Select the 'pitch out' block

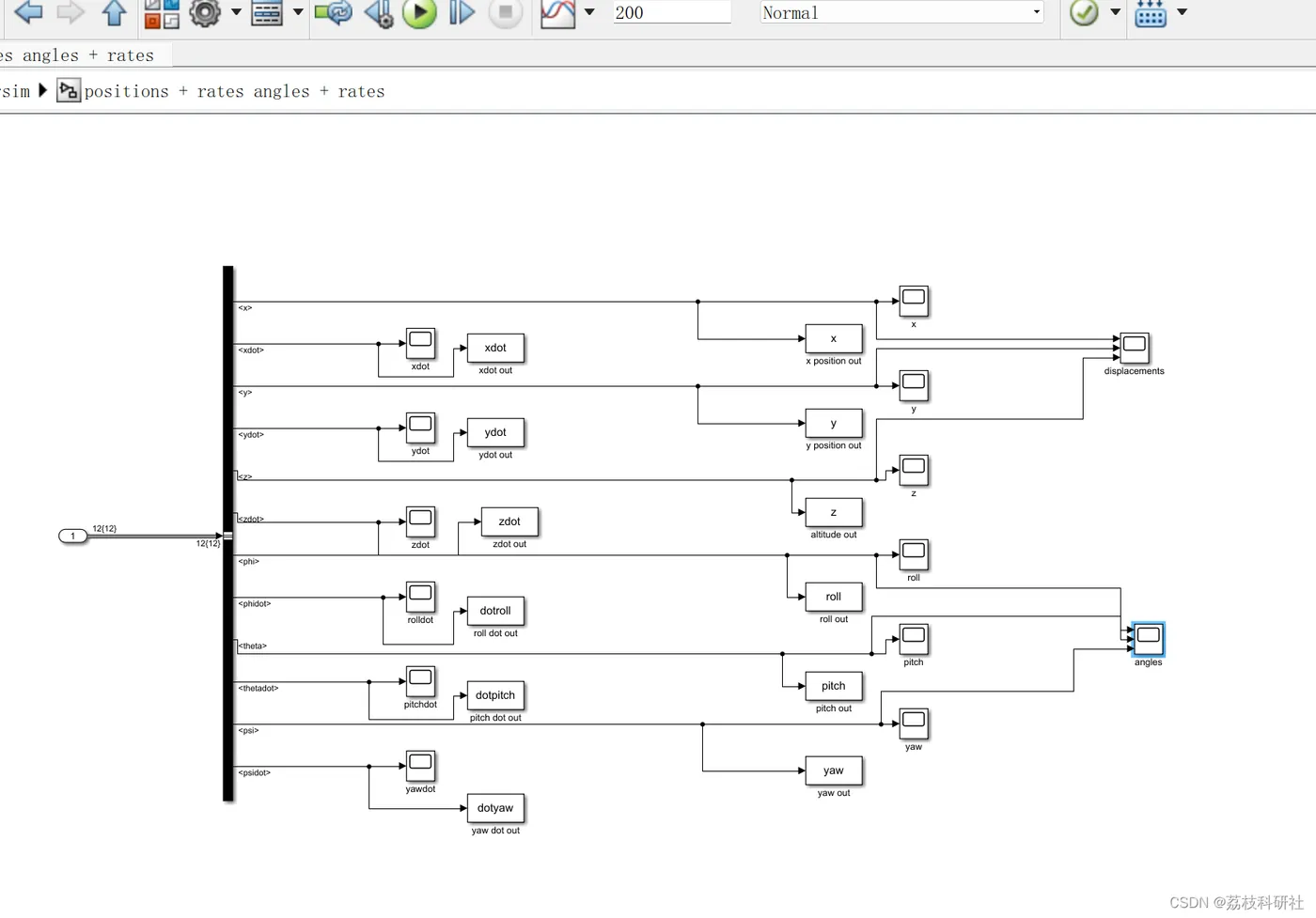pyautogui.click(x=834, y=686)
